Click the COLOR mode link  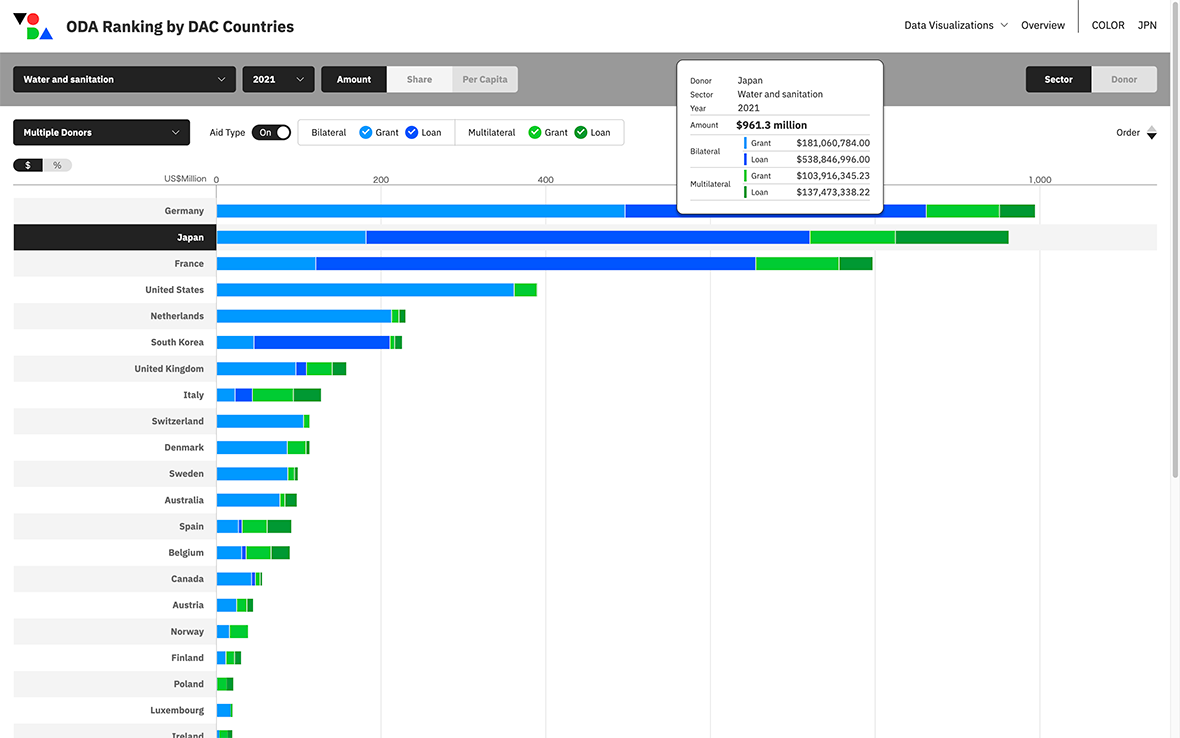tap(1107, 26)
